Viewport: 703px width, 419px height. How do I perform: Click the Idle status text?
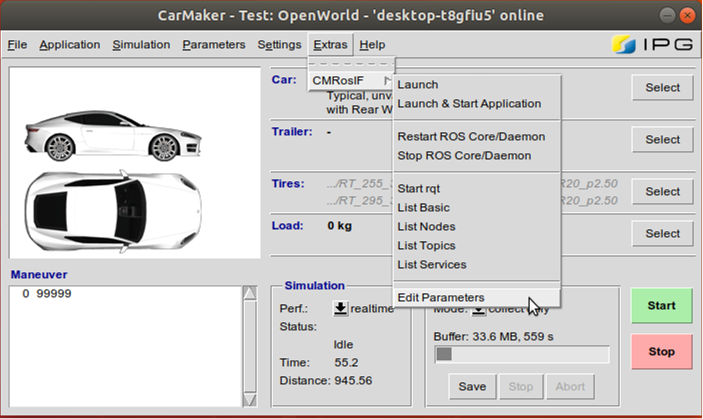343,345
